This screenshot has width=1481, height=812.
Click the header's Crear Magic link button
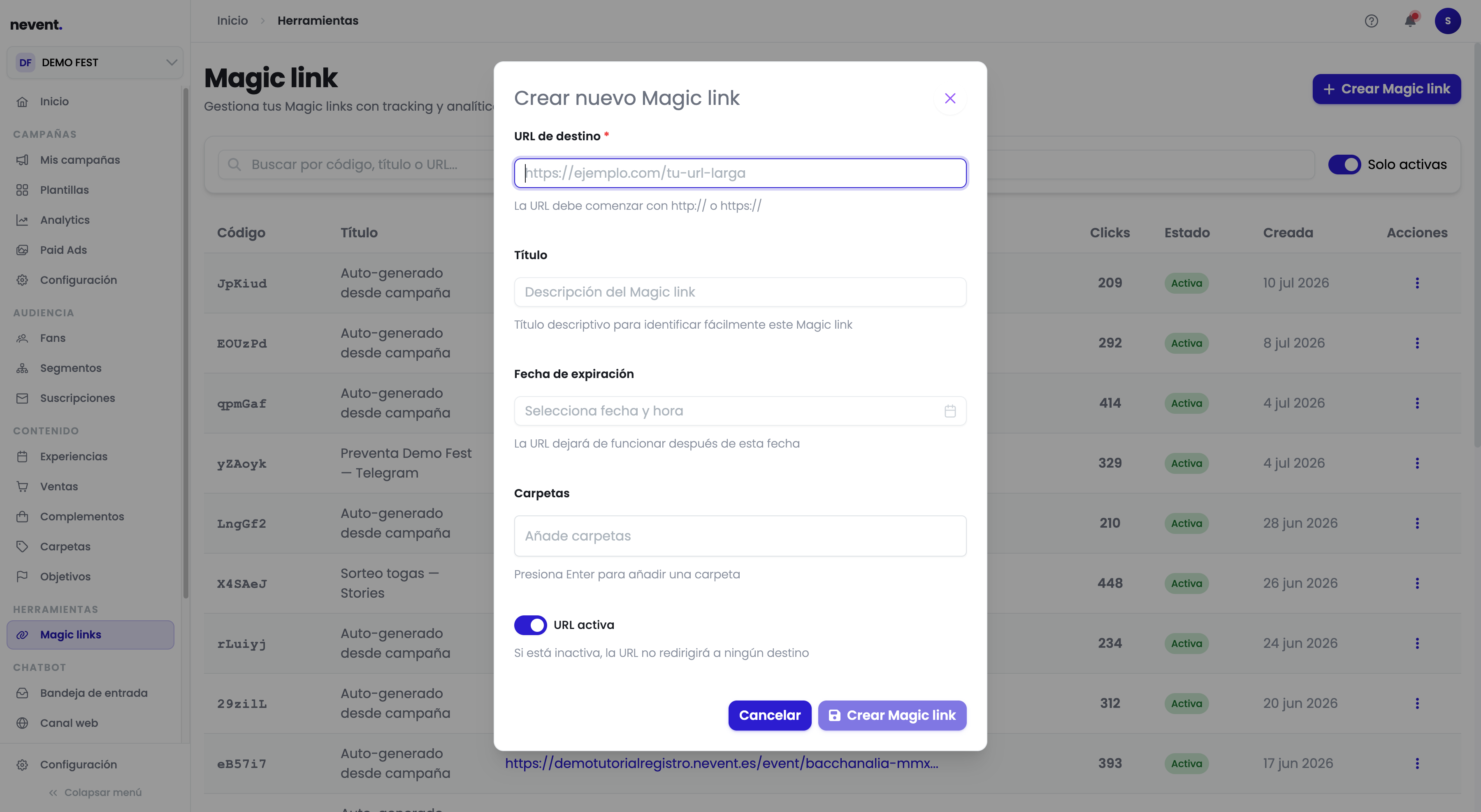click(1386, 89)
